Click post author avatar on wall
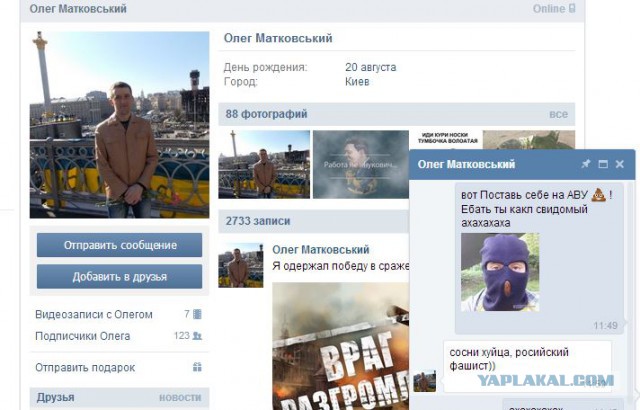Viewport: 640px width, 410px height. [241, 265]
